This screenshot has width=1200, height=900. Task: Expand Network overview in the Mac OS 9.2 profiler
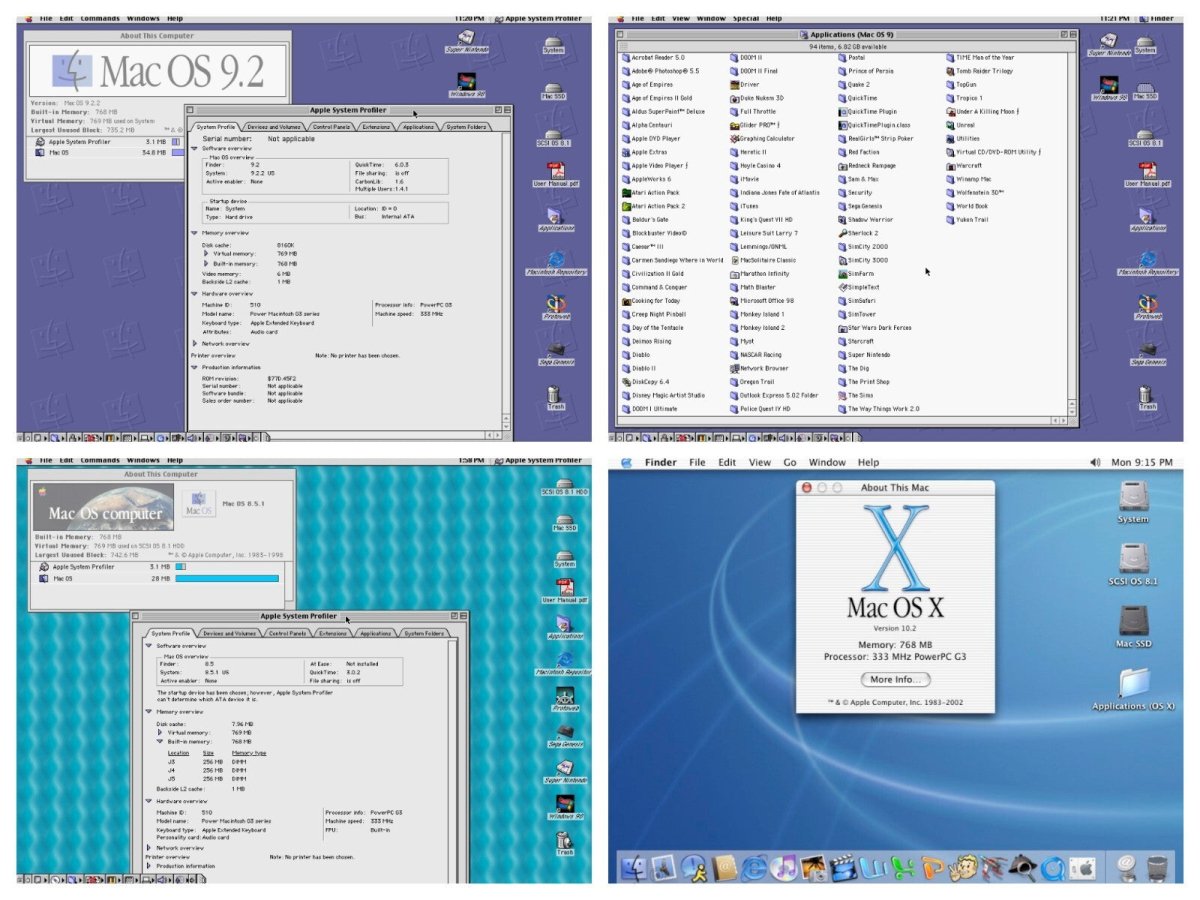(194, 343)
